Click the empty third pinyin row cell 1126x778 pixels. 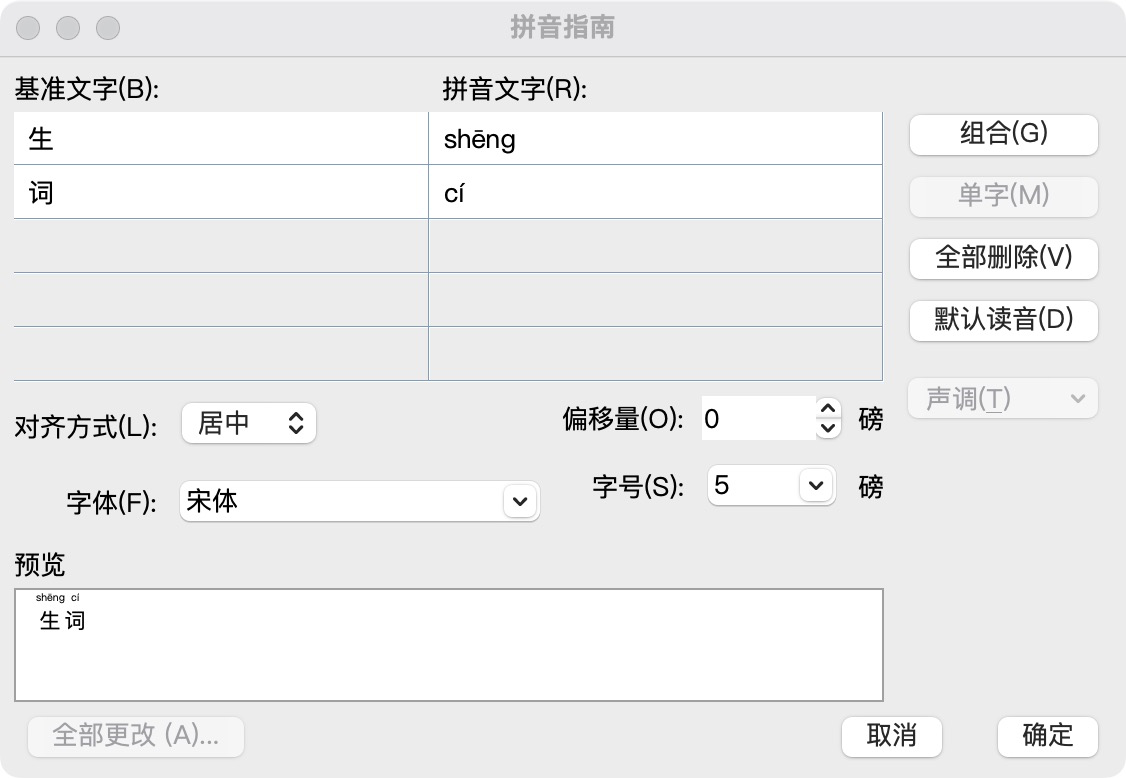point(655,246)
